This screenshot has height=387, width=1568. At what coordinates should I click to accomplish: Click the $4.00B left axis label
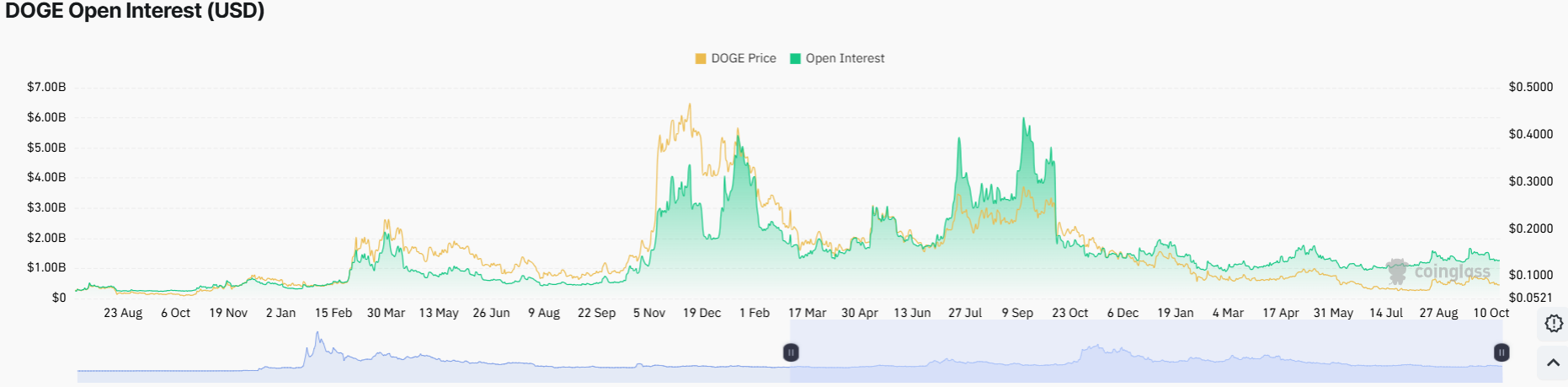click(x=46, y=177)
